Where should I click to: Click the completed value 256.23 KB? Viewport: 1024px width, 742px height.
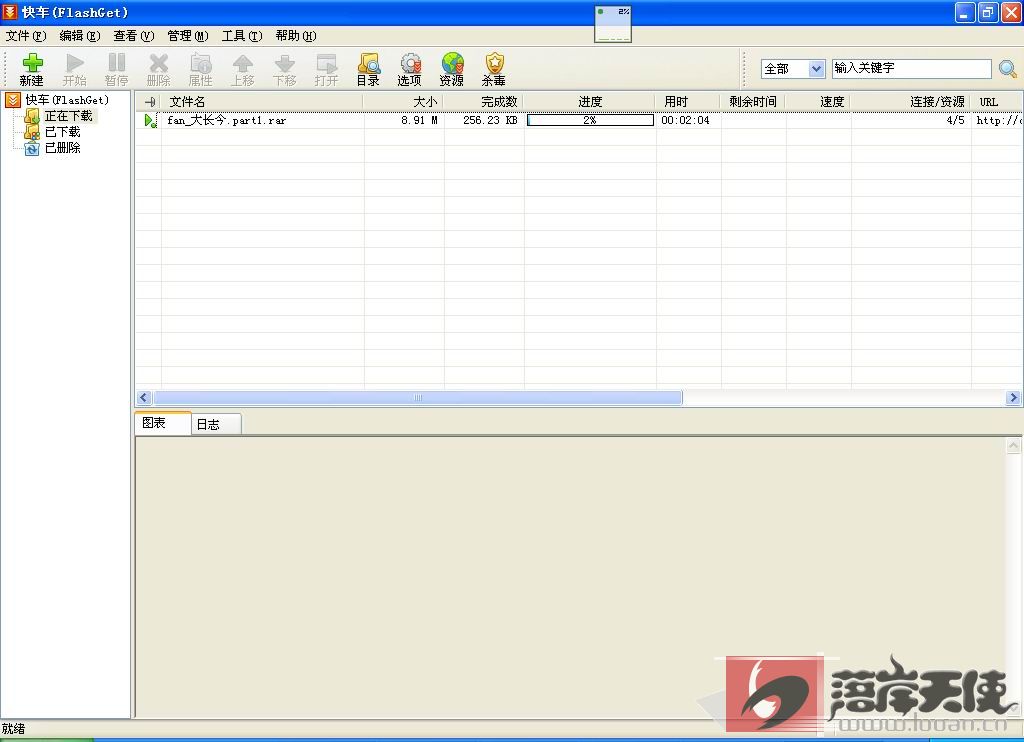coord(490,120)
